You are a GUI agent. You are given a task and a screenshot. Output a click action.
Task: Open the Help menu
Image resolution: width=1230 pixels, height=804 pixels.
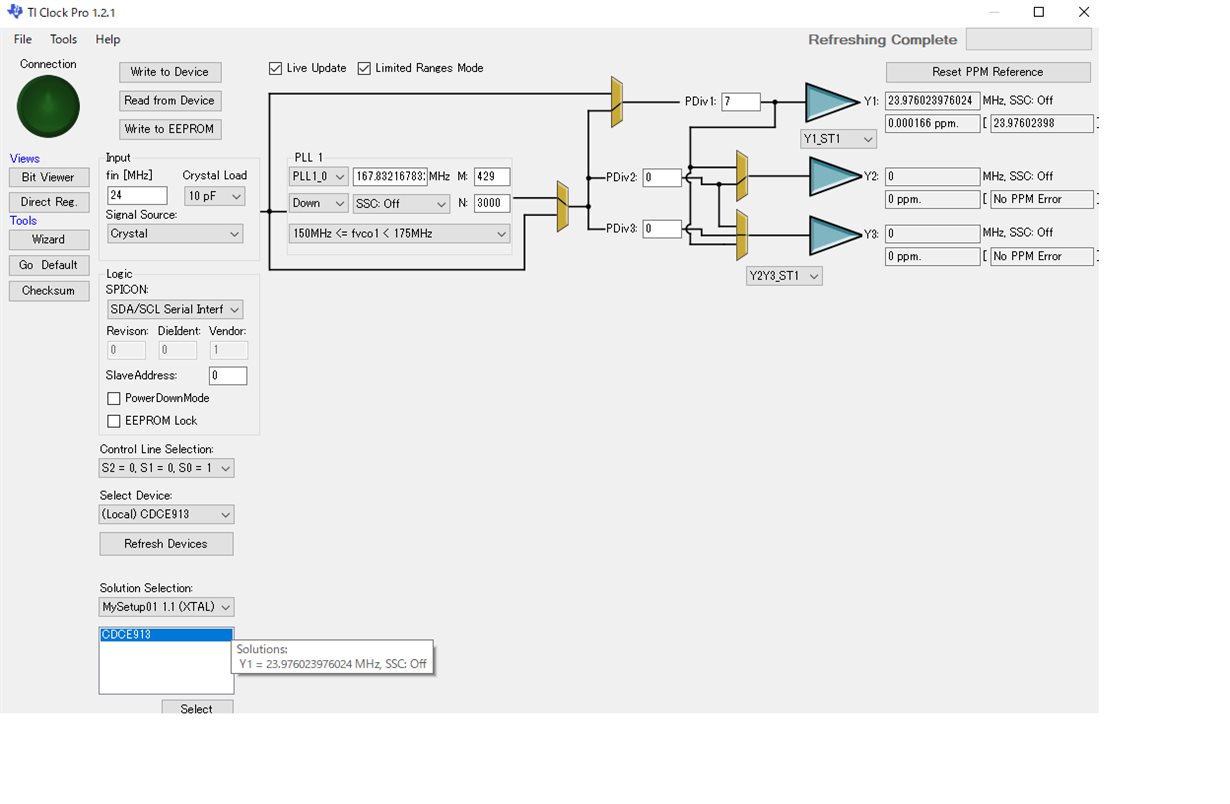tap(108, 40)
